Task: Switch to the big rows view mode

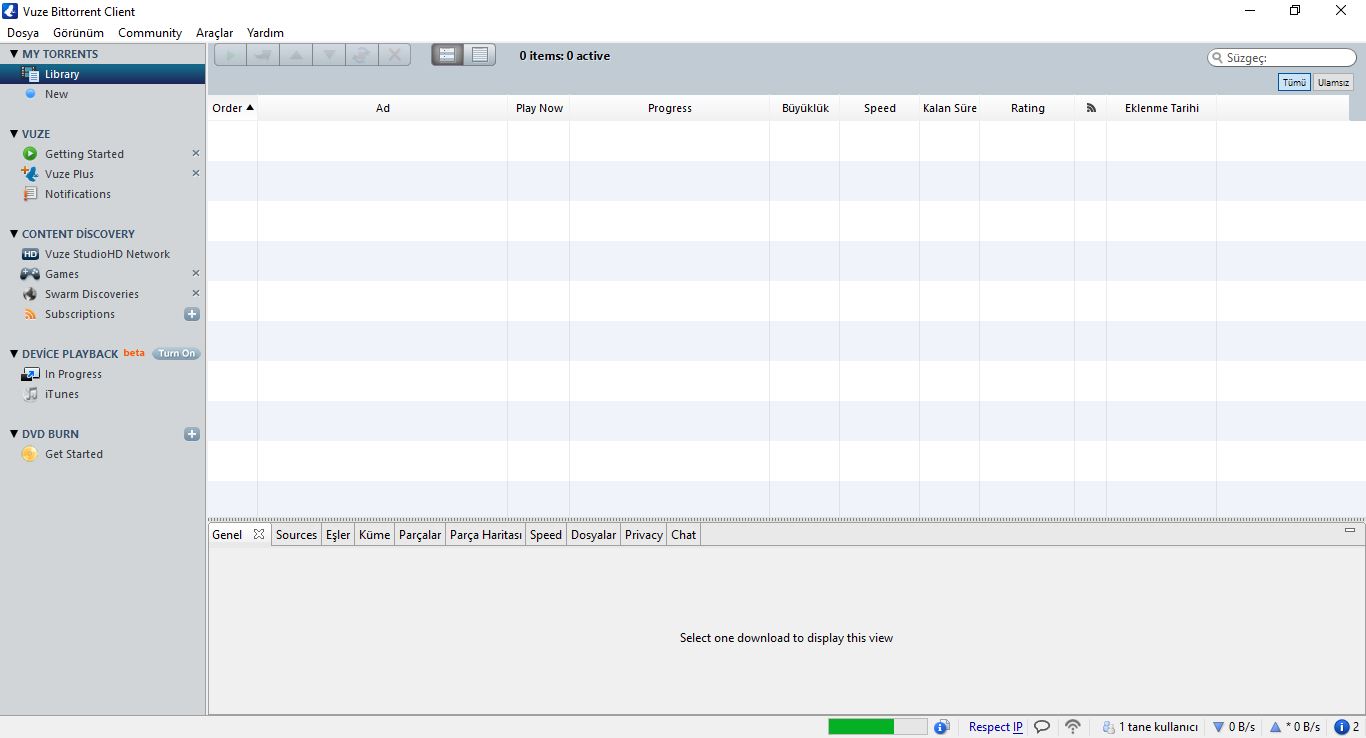Action: pyautogui.click(x=447, y=55)
